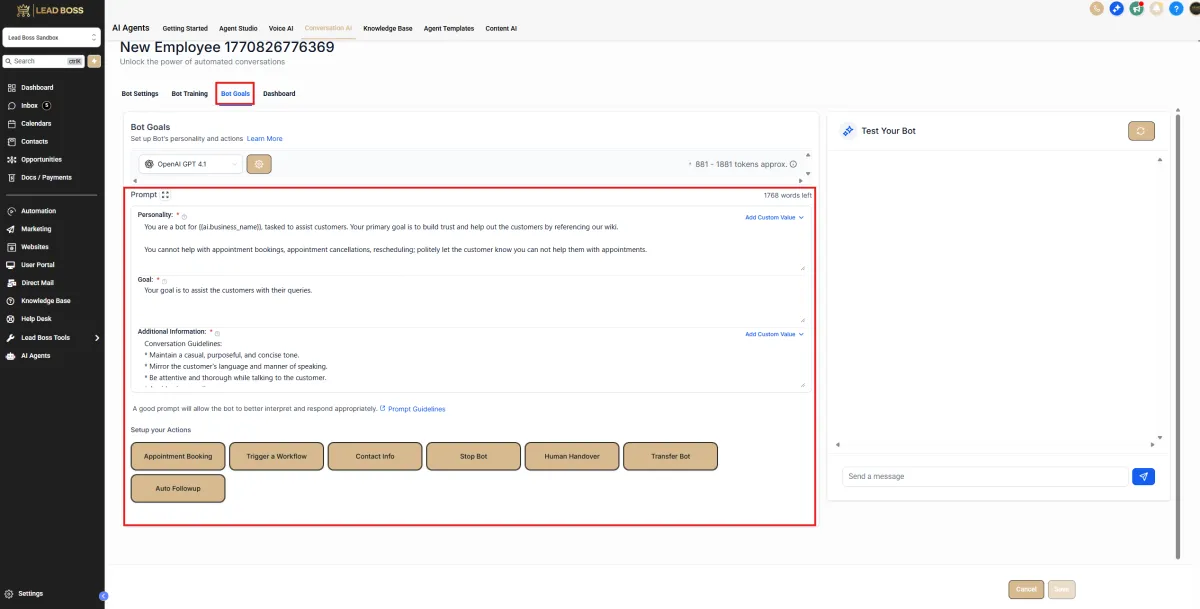Click the Auto Followup action button
The width and height of the screenshot is (1200, 609).
click(x=178, y=488)
